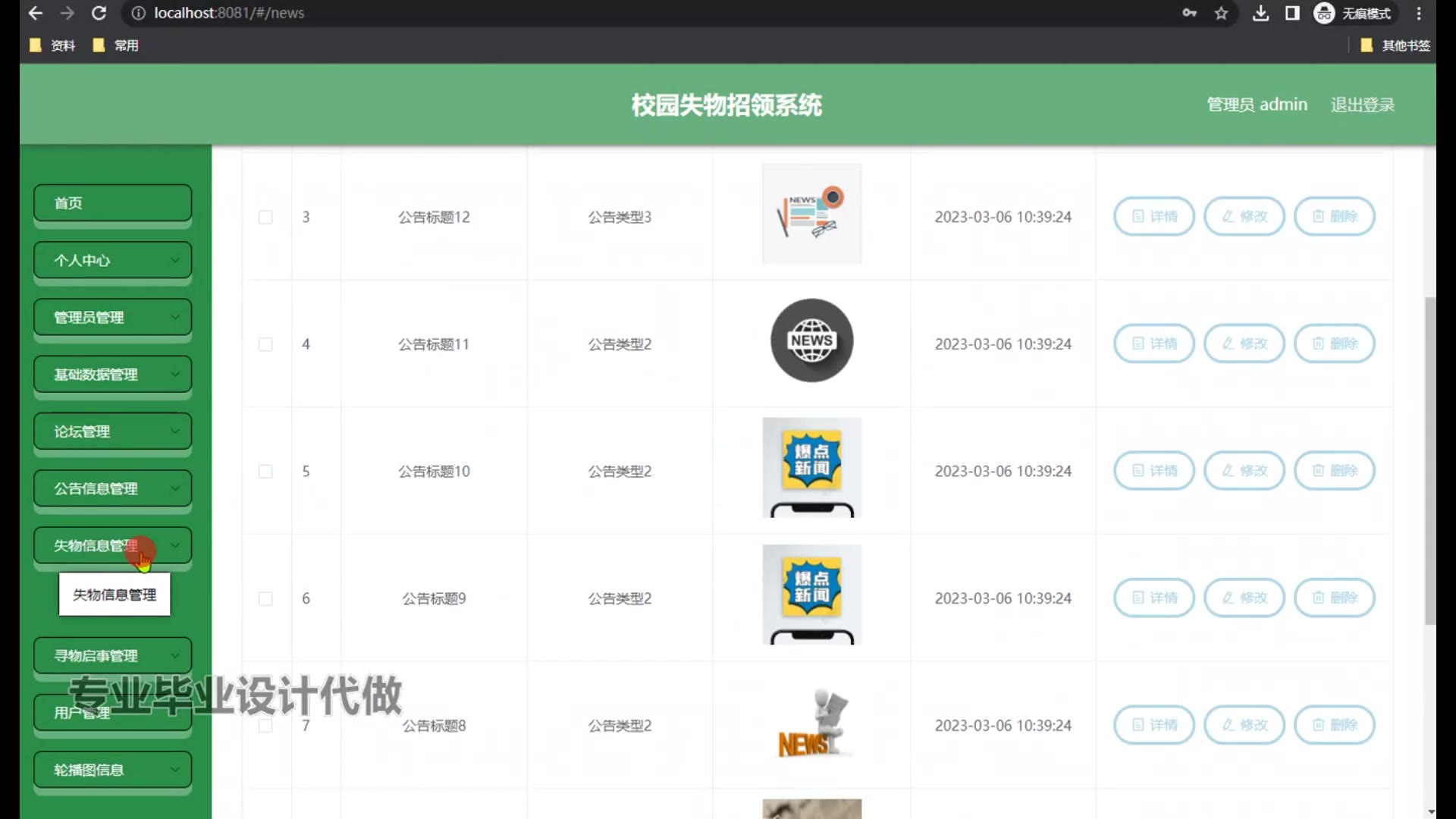The width and height of the screenshot is (1456, 819).
Task: Tick the checkbox beside 公告标题11
Action: [265, 344]
